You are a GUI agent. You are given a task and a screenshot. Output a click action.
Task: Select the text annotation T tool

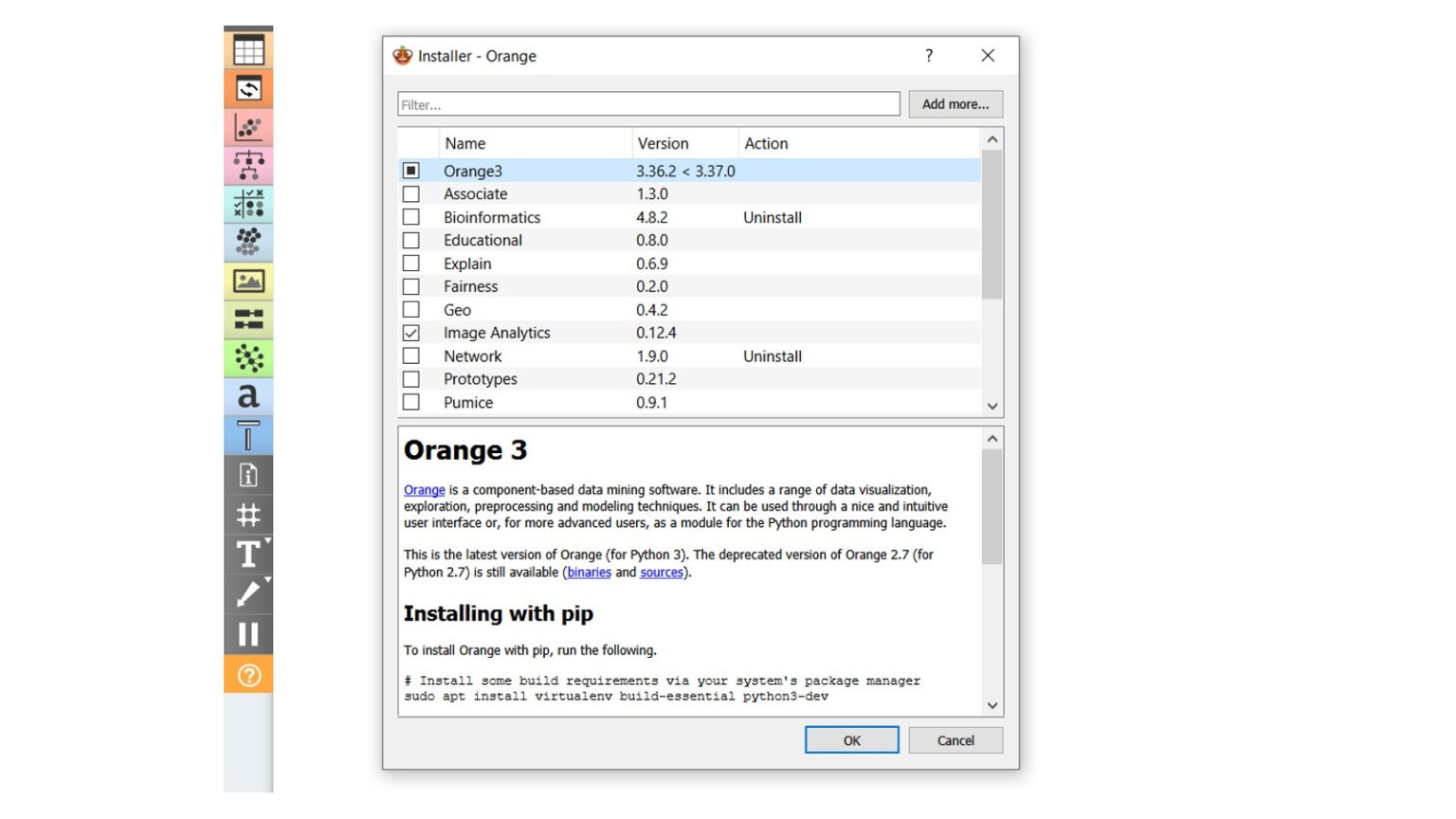coord(248,555)
